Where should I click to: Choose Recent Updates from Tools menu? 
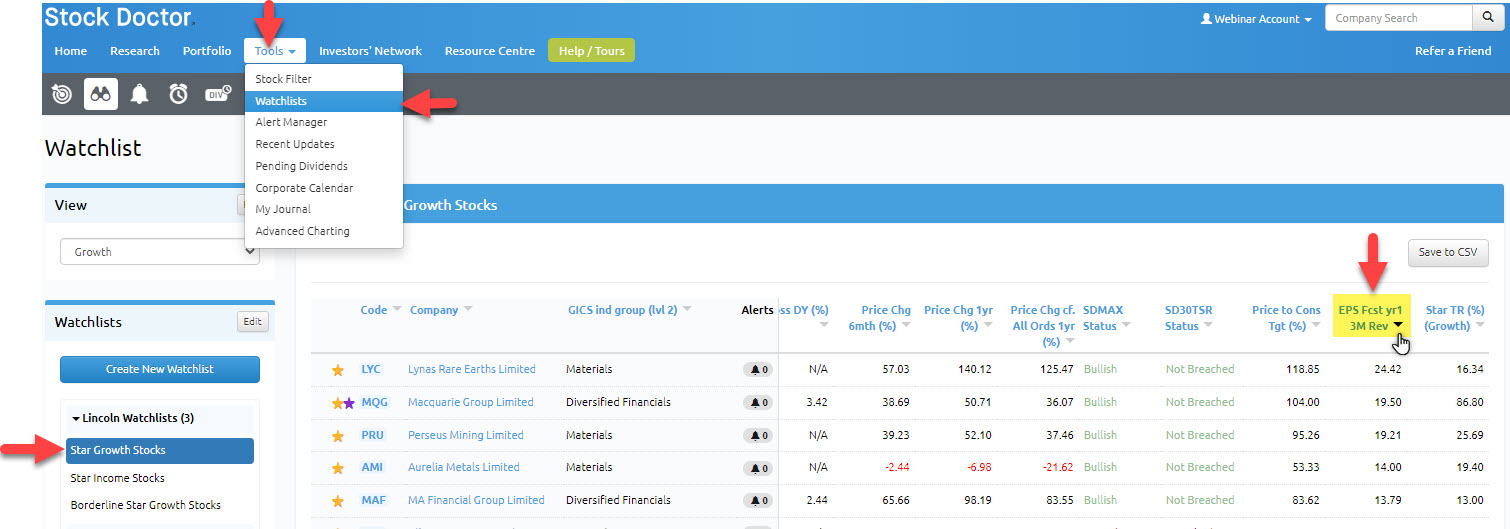[323, 144]
